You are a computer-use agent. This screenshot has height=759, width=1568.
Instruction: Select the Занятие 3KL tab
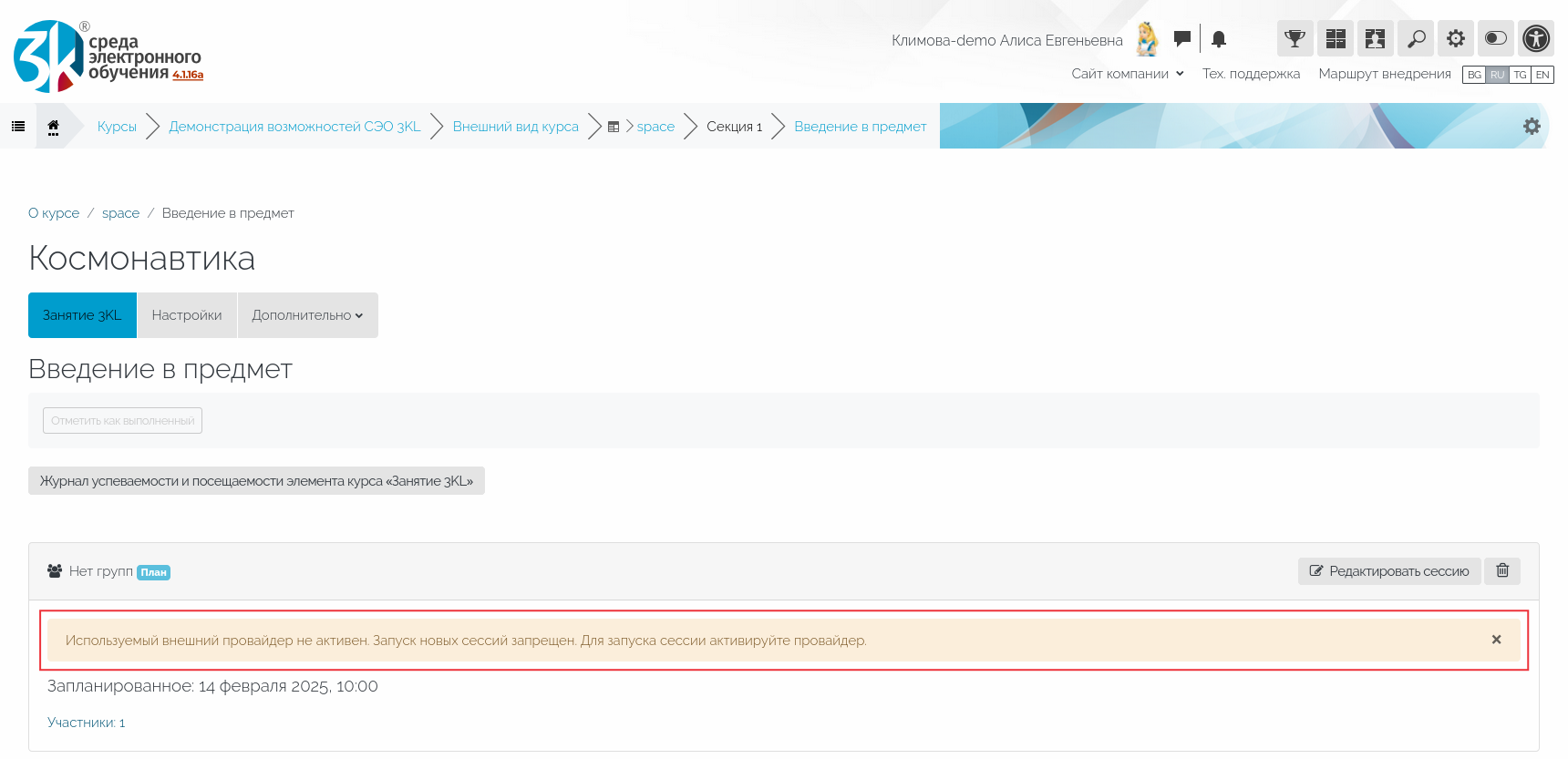(82, 315)
